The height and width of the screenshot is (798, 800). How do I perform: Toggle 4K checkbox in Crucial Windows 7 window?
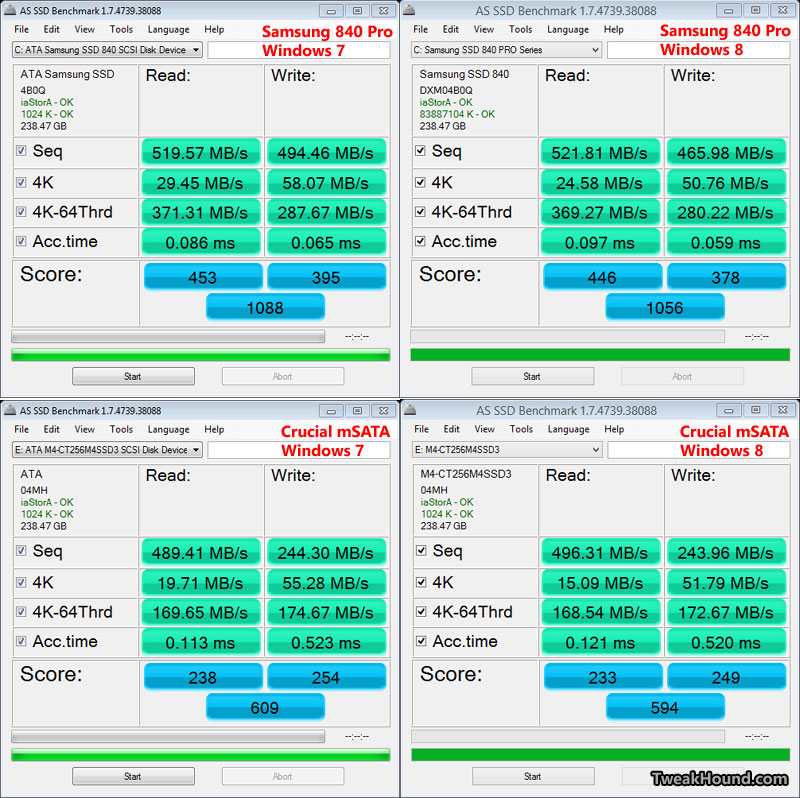pyautogui.click(x=21, y=582)
